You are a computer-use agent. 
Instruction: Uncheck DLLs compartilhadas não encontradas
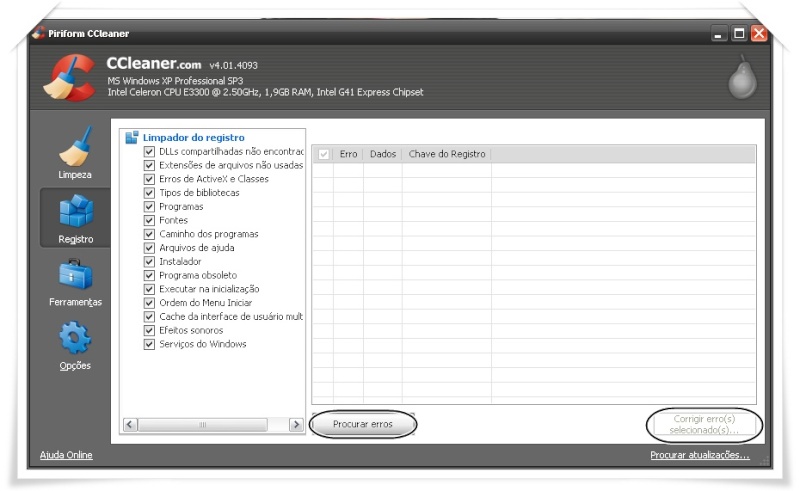[x=149, y=152]
